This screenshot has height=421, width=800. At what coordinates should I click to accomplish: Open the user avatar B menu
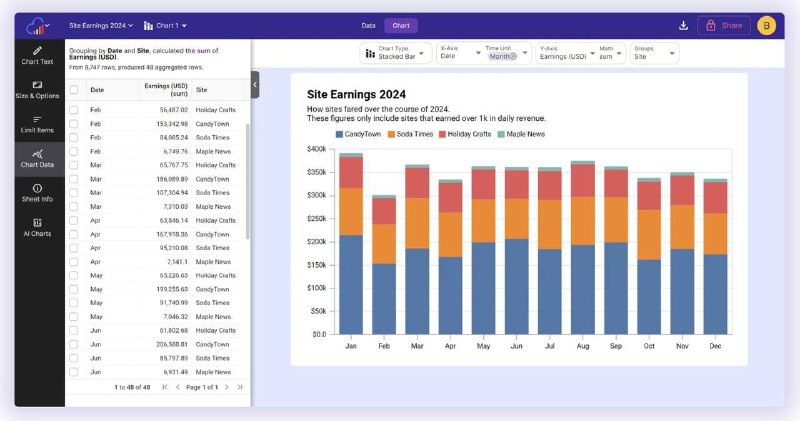point(766,26)
